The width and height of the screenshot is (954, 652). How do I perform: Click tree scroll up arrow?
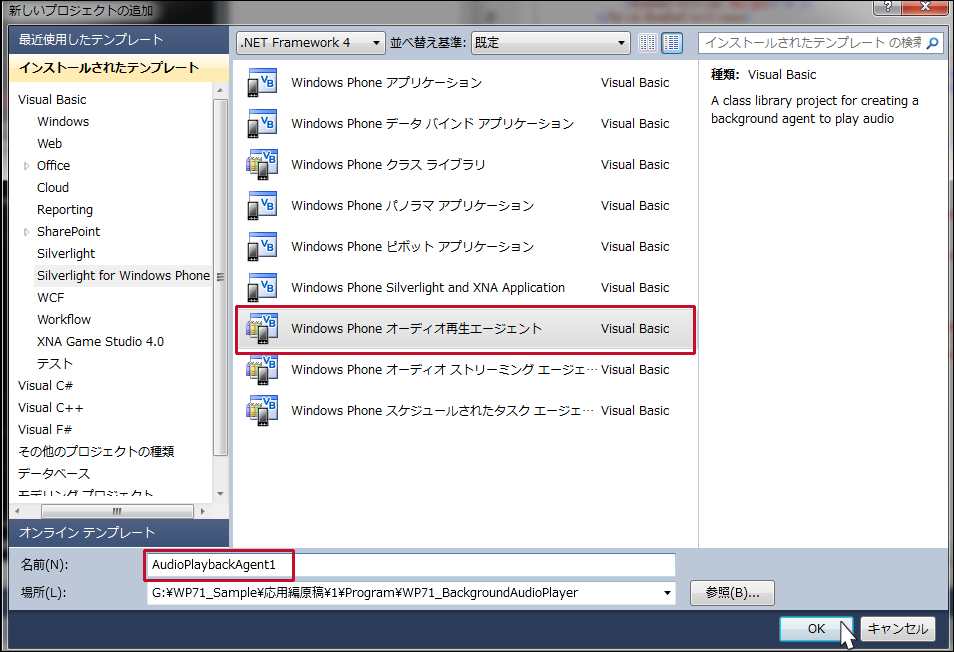(220, 90)
